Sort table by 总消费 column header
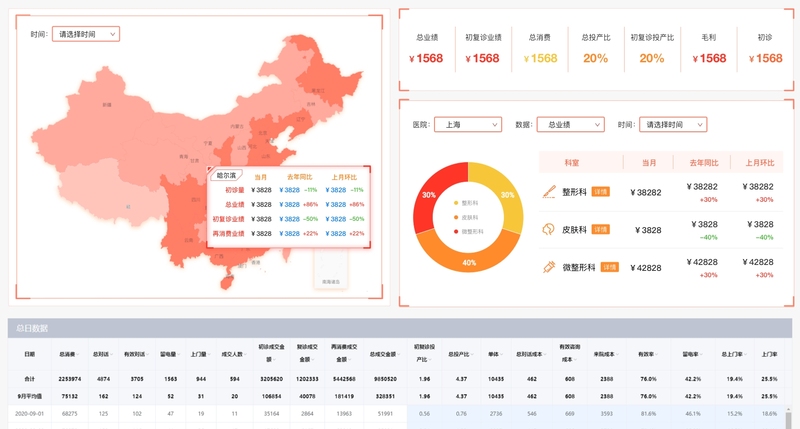 pos(68,353)
